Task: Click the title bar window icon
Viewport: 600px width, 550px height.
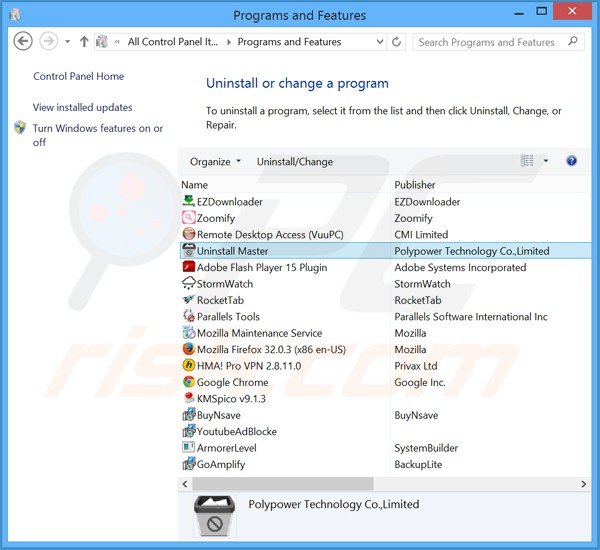Action: (15, 15)
